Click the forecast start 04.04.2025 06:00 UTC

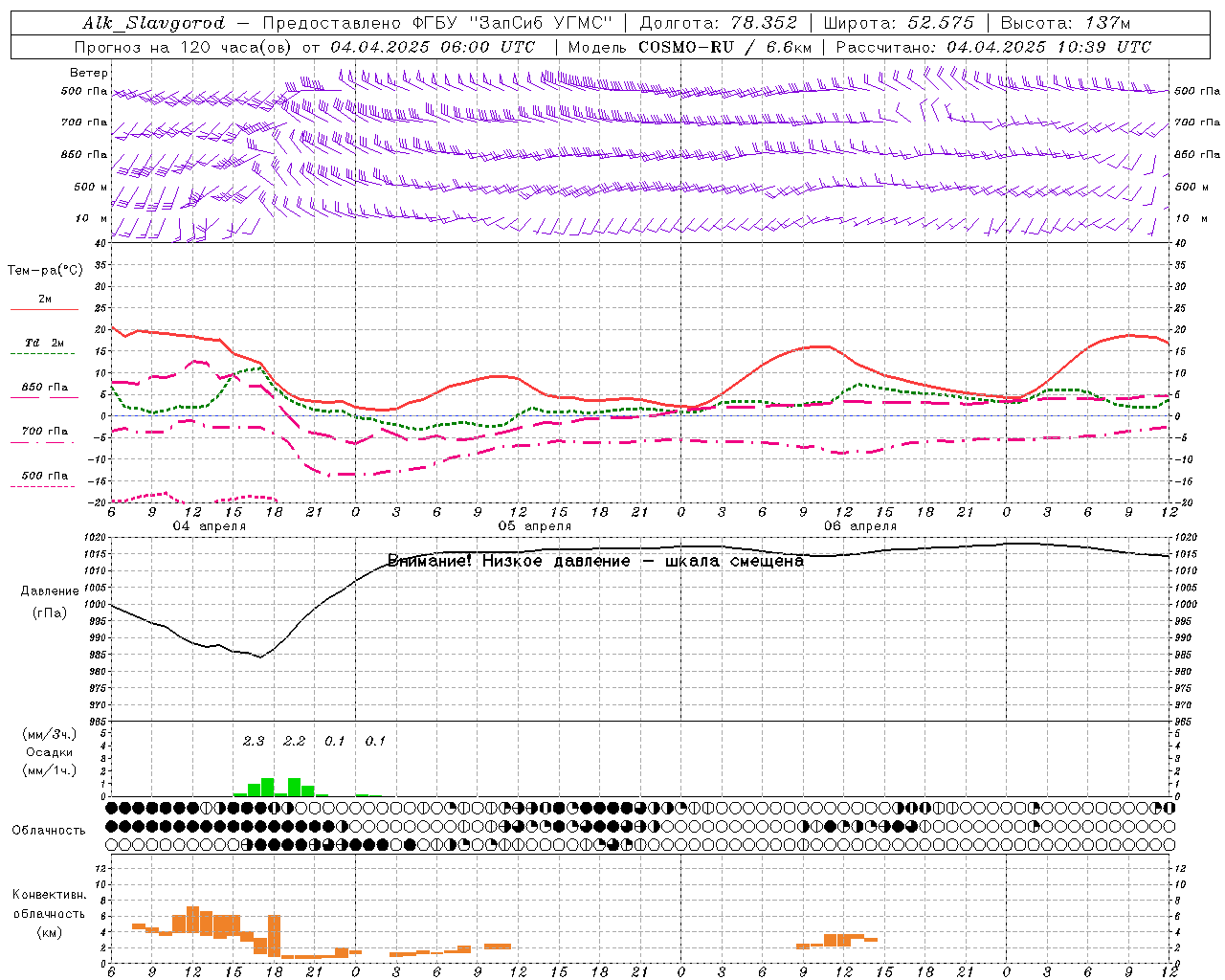(x=433, y=47)
